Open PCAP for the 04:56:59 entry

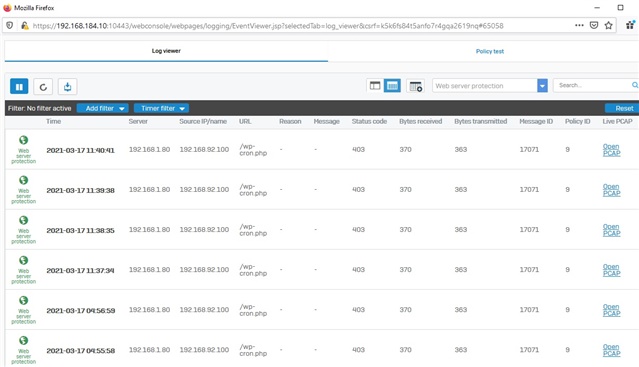click(611, 310)
